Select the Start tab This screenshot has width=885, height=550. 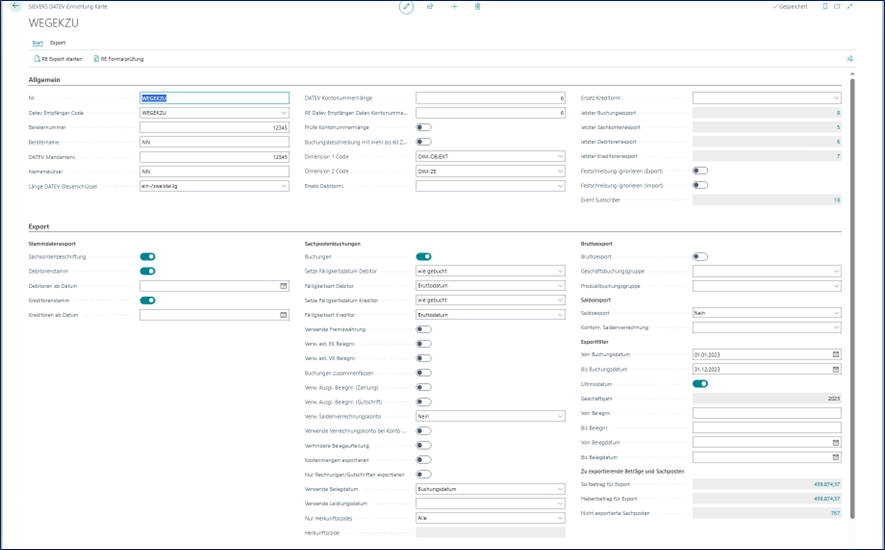(x=37, y=43)
